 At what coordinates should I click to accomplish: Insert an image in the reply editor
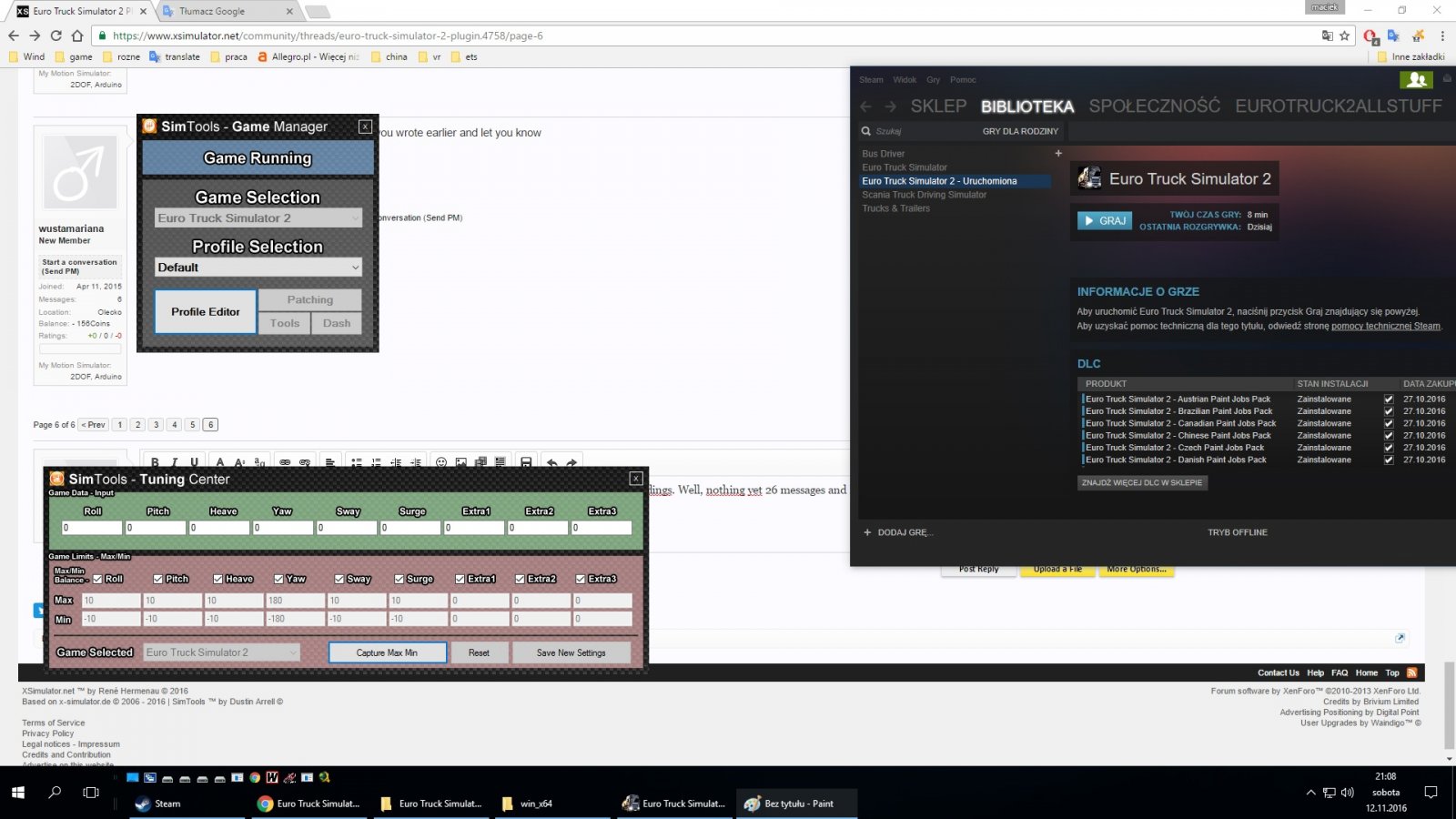click(x=461, y=462)
